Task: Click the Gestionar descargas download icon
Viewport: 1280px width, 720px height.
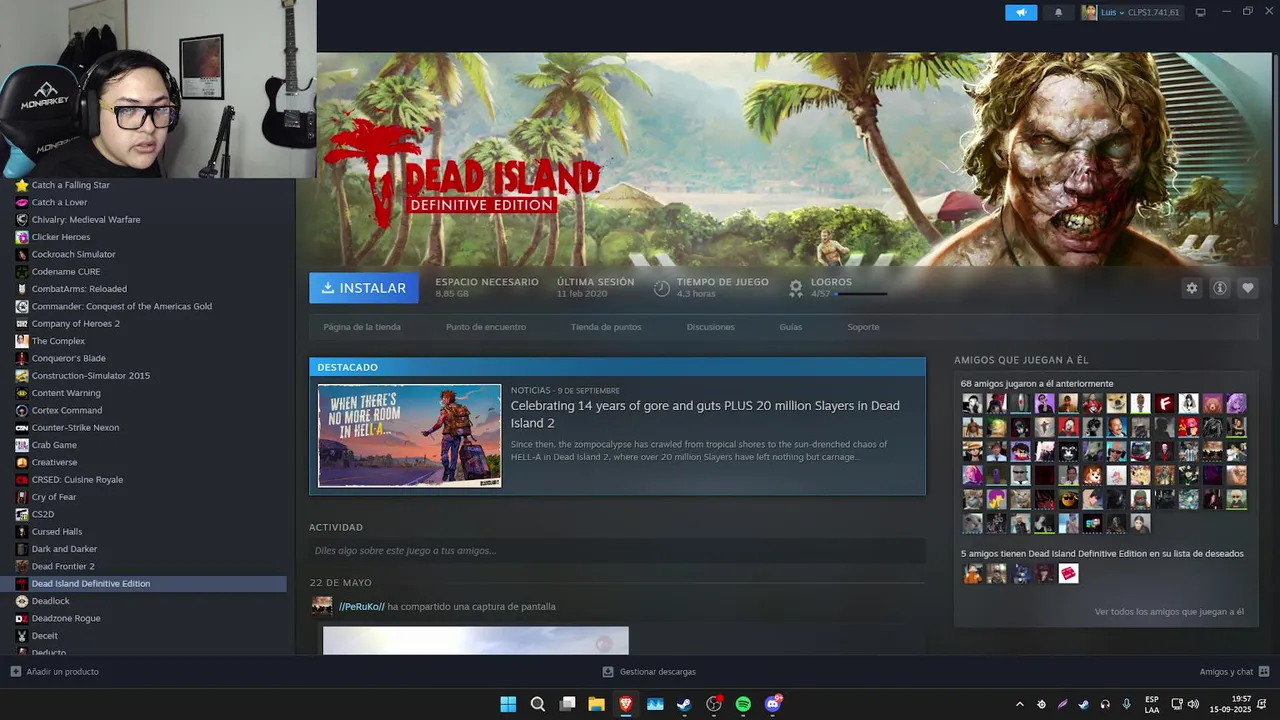Action: click(608, 672)
